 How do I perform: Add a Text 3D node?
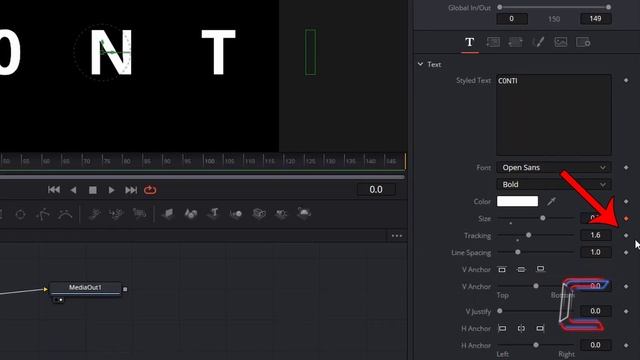[x=213, y=213]
